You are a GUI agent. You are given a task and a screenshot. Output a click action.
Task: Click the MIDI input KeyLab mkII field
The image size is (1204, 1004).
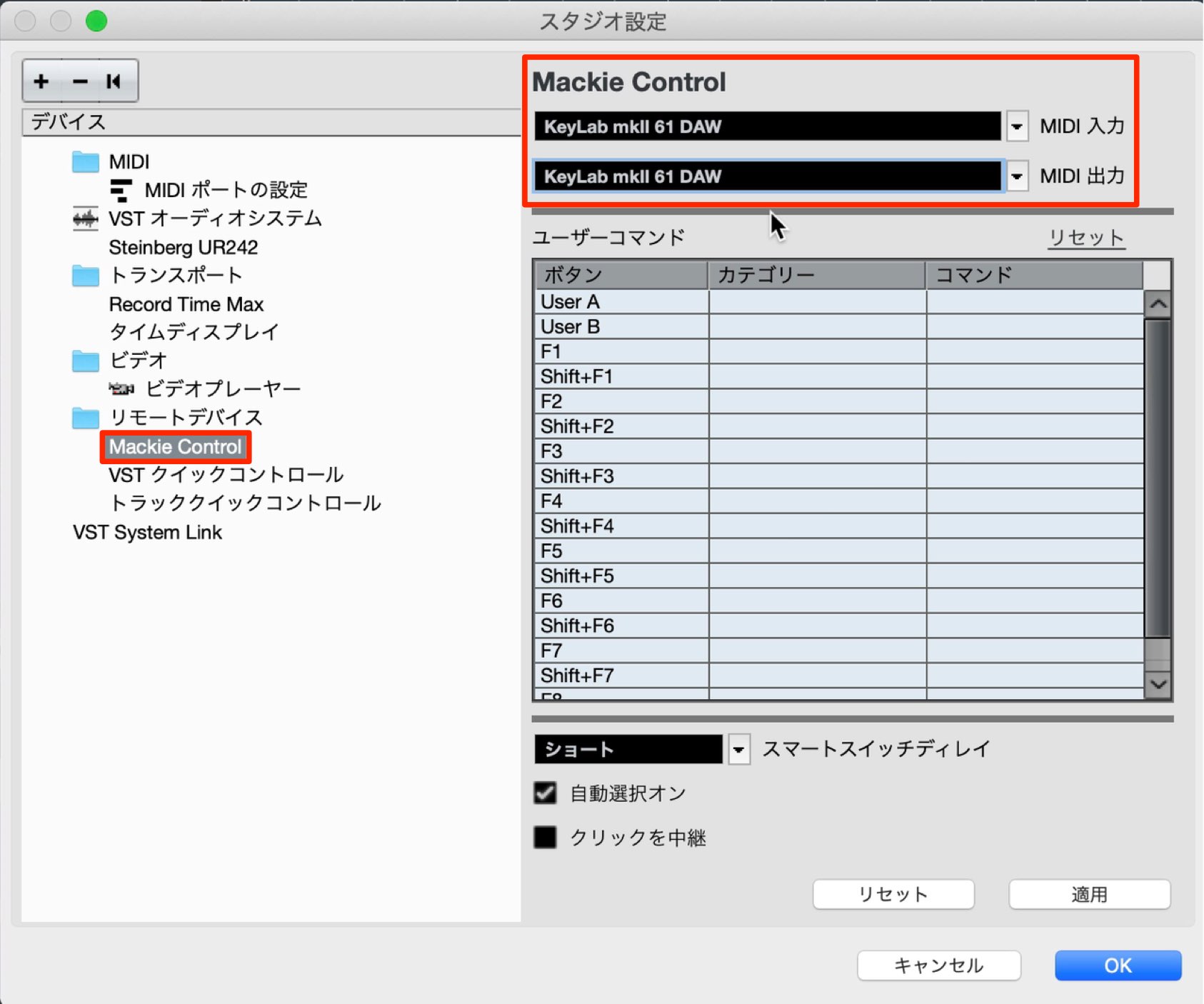[x=768, y=126]
